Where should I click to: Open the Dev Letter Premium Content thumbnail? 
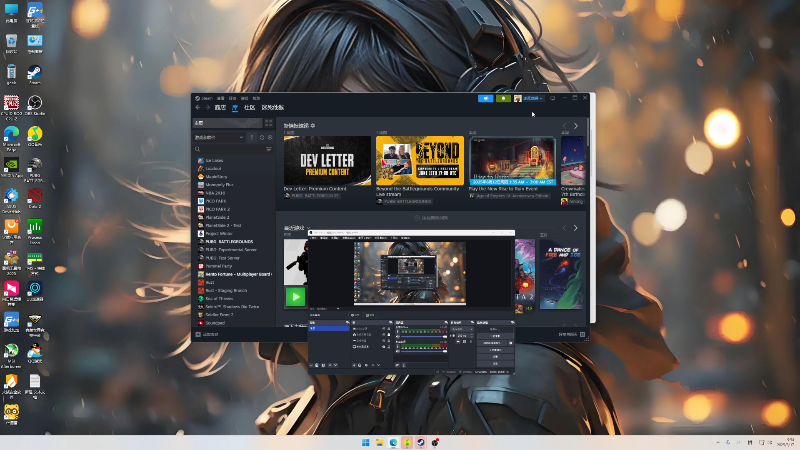(328, 161)
